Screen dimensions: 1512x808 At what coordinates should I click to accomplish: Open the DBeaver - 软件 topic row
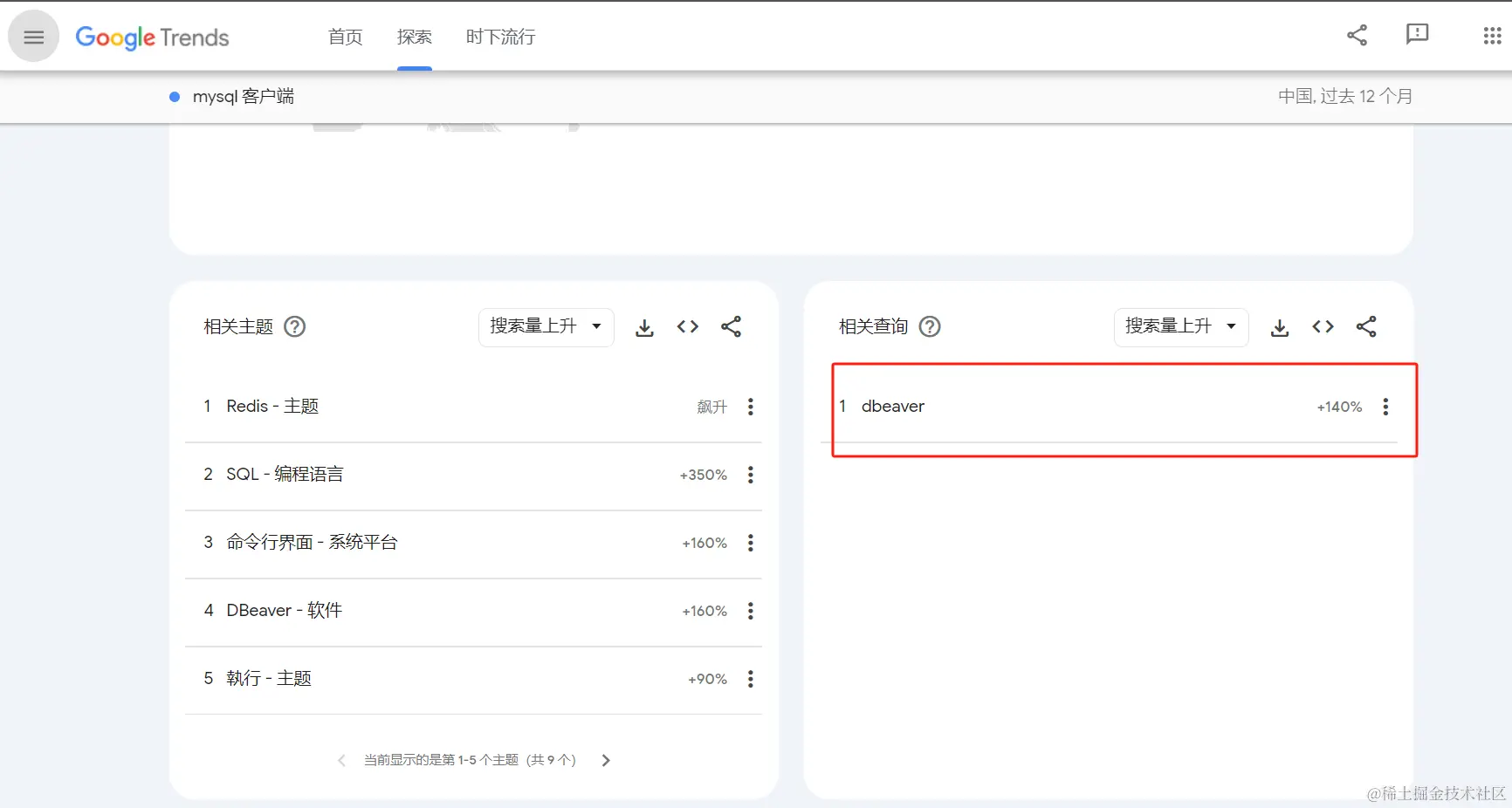pos(473,611)
